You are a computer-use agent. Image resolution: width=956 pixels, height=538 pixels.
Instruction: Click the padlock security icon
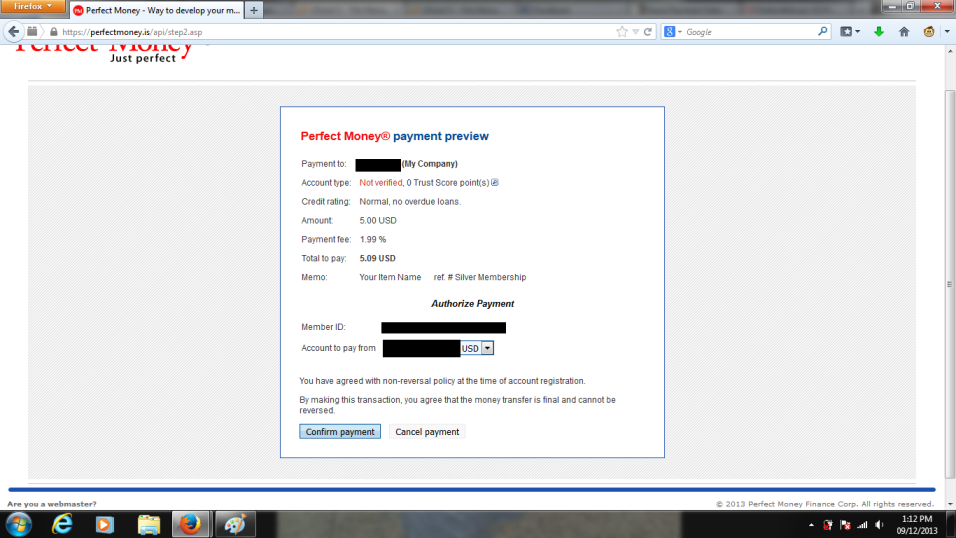click(x=54, y=32)
